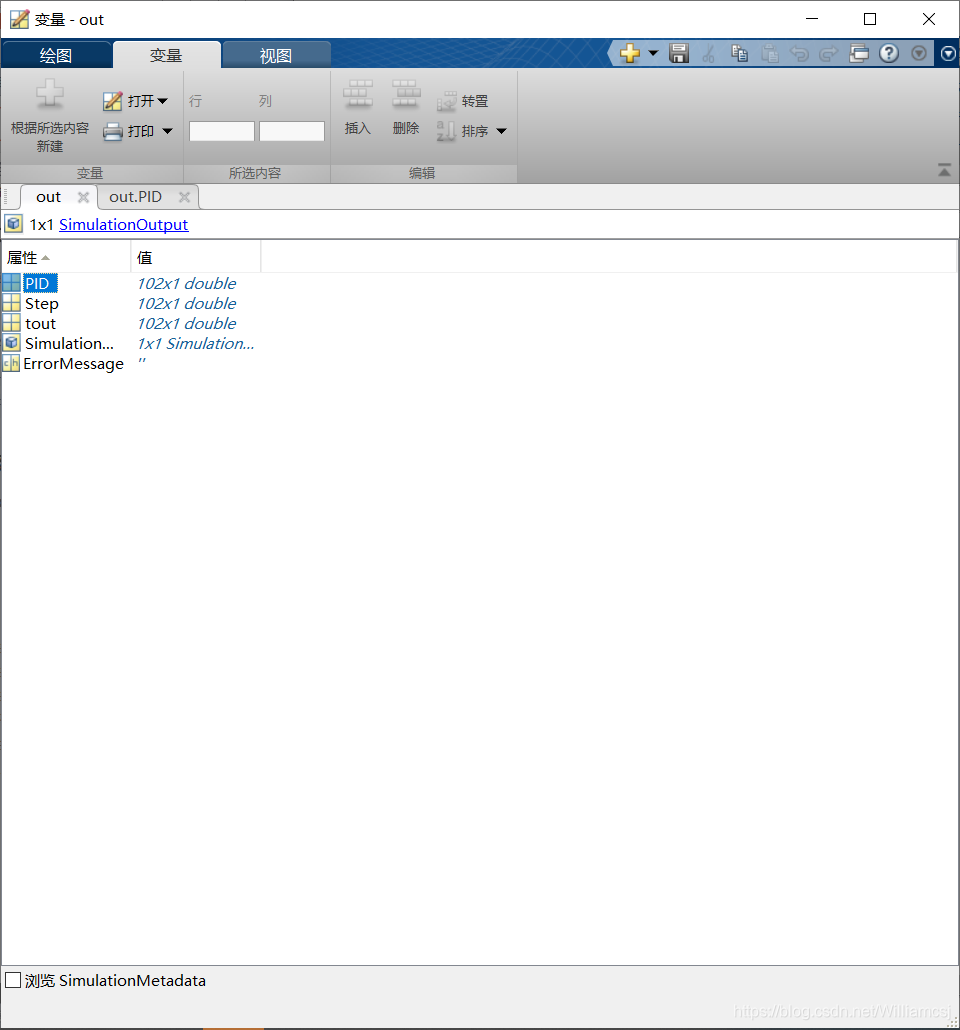This screenshot has width=960, height=1030.
Task: Click the Paste icon in the toolbar
Action: 770,53
